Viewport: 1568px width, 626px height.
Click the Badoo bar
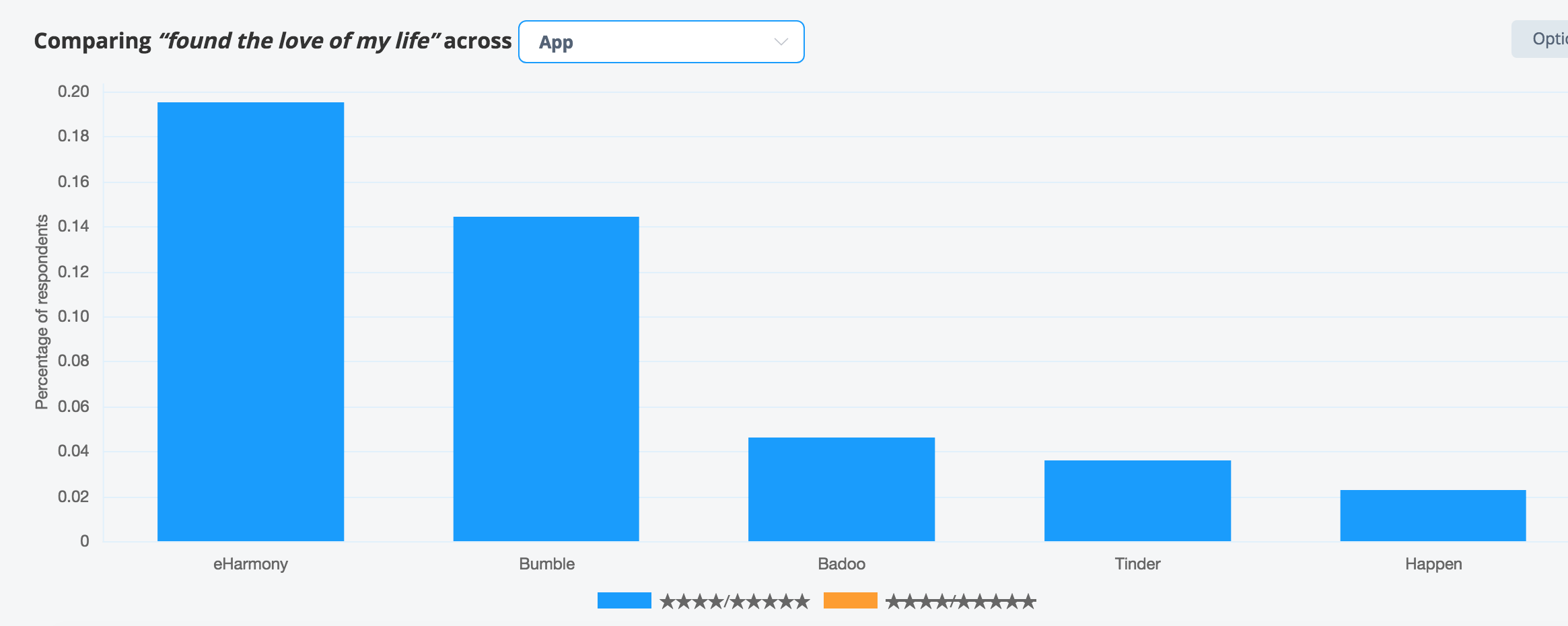click(841, 489)
